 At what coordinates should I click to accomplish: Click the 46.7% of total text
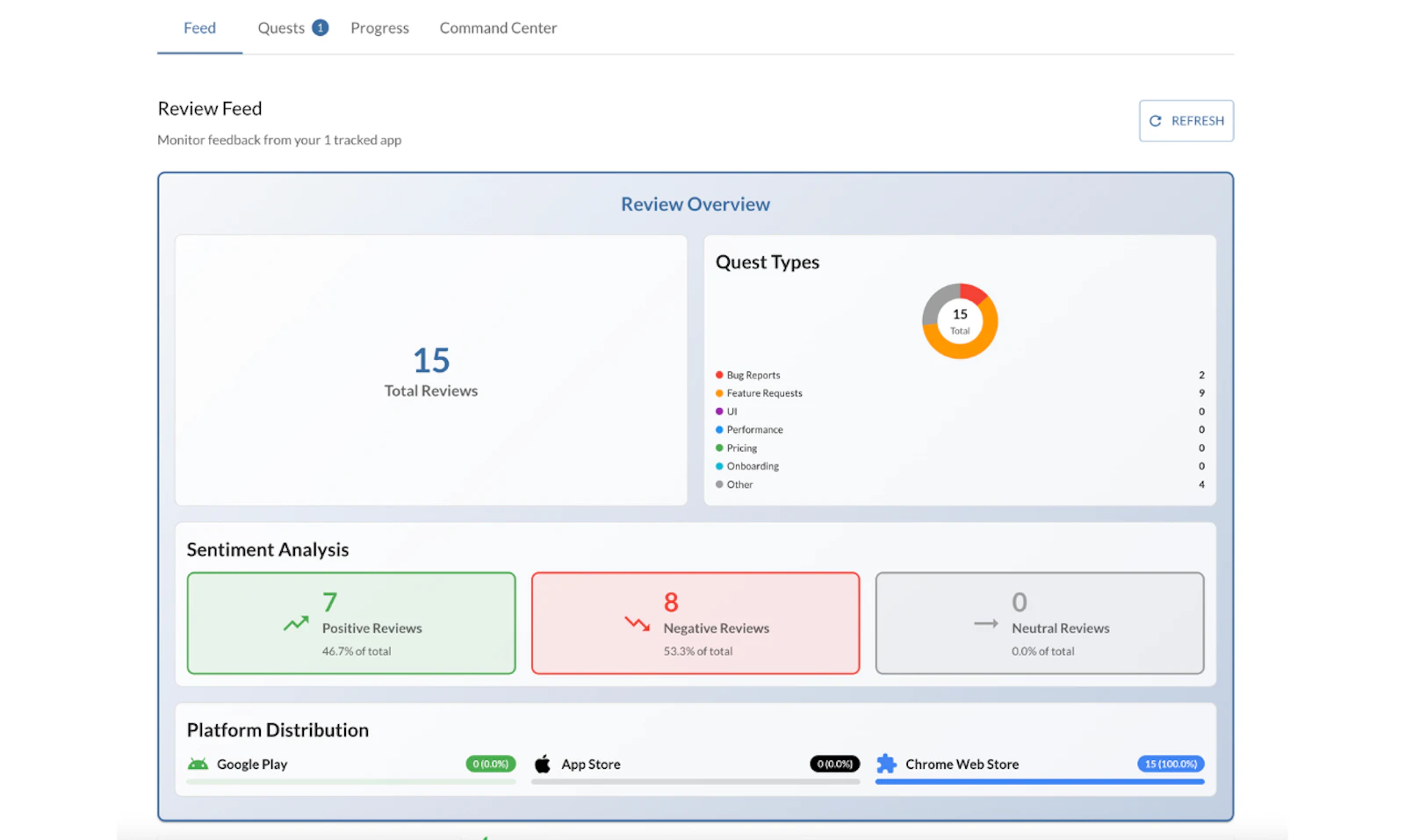tap(357, 651)
